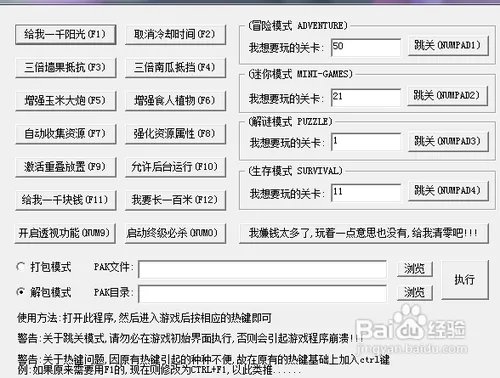500x378 pixels.
Task: Click the Survival level input field
Action: [x=366, y=193]
